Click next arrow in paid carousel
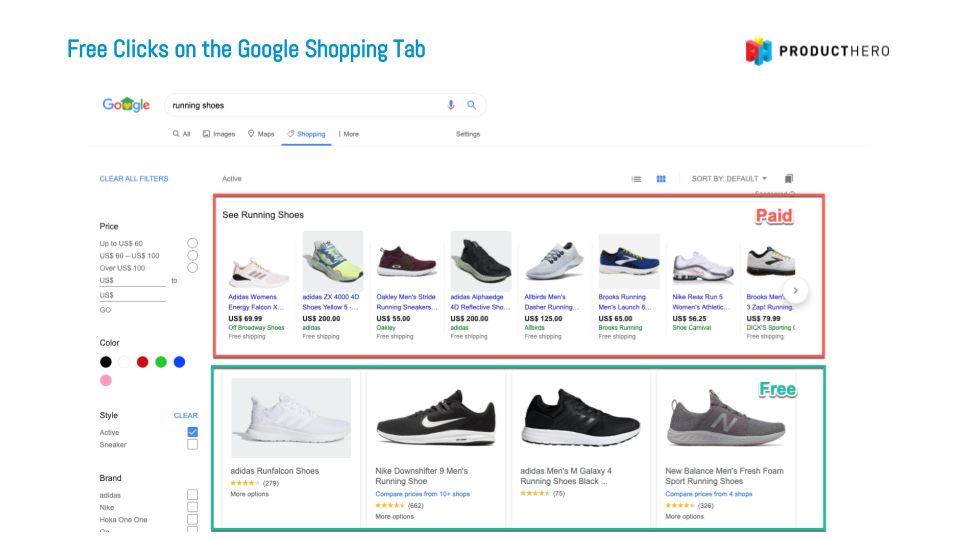Image resolution: width=960 pixels, height=540 pixels. (795, 291)
